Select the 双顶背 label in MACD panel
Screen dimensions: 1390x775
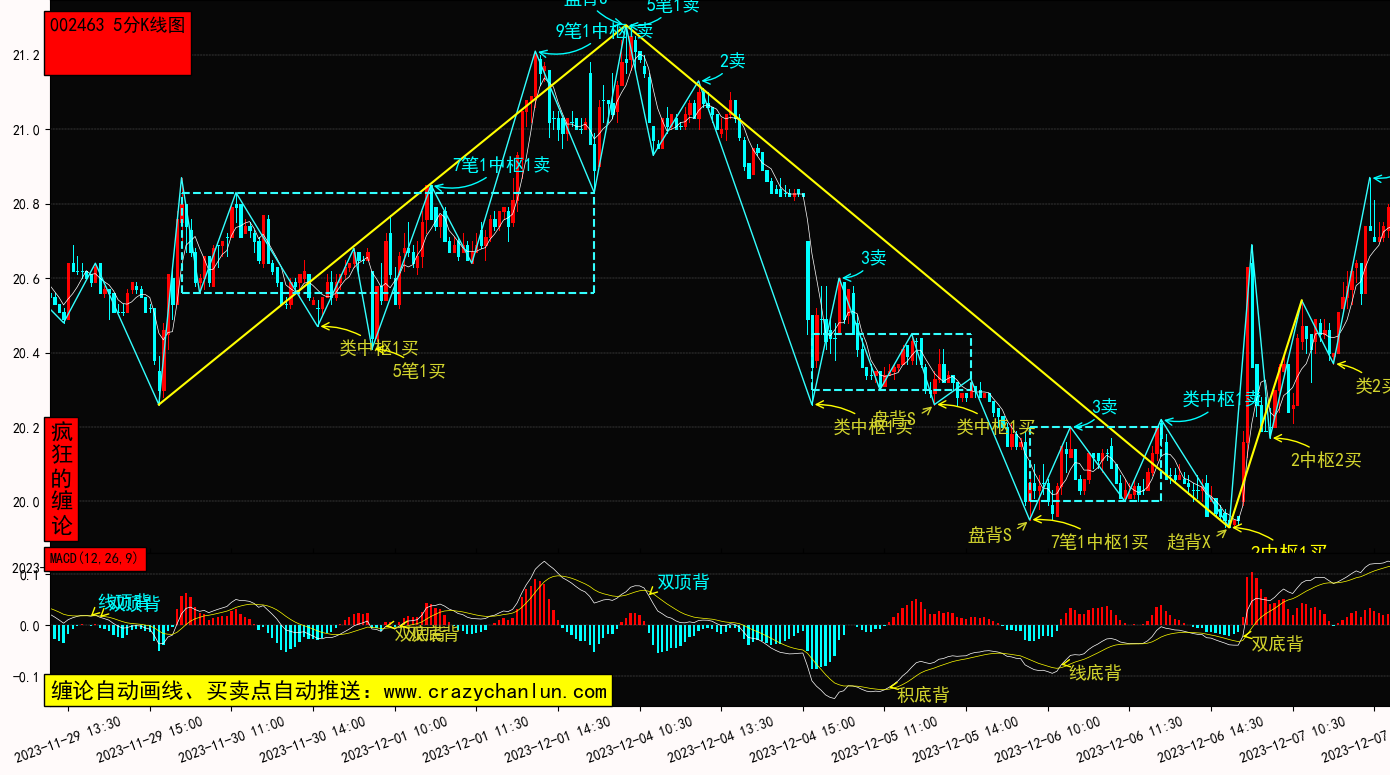tap(683, 582)
